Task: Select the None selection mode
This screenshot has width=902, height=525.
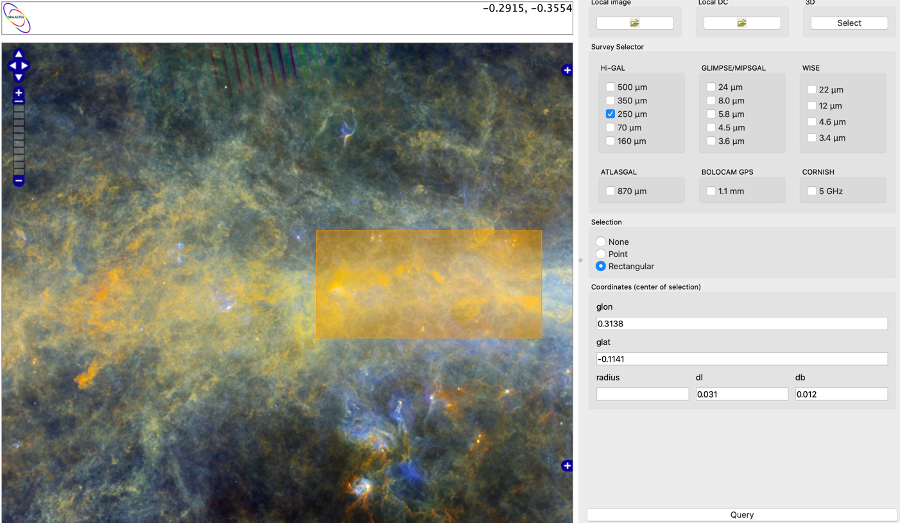Action: tap(601, 242)
